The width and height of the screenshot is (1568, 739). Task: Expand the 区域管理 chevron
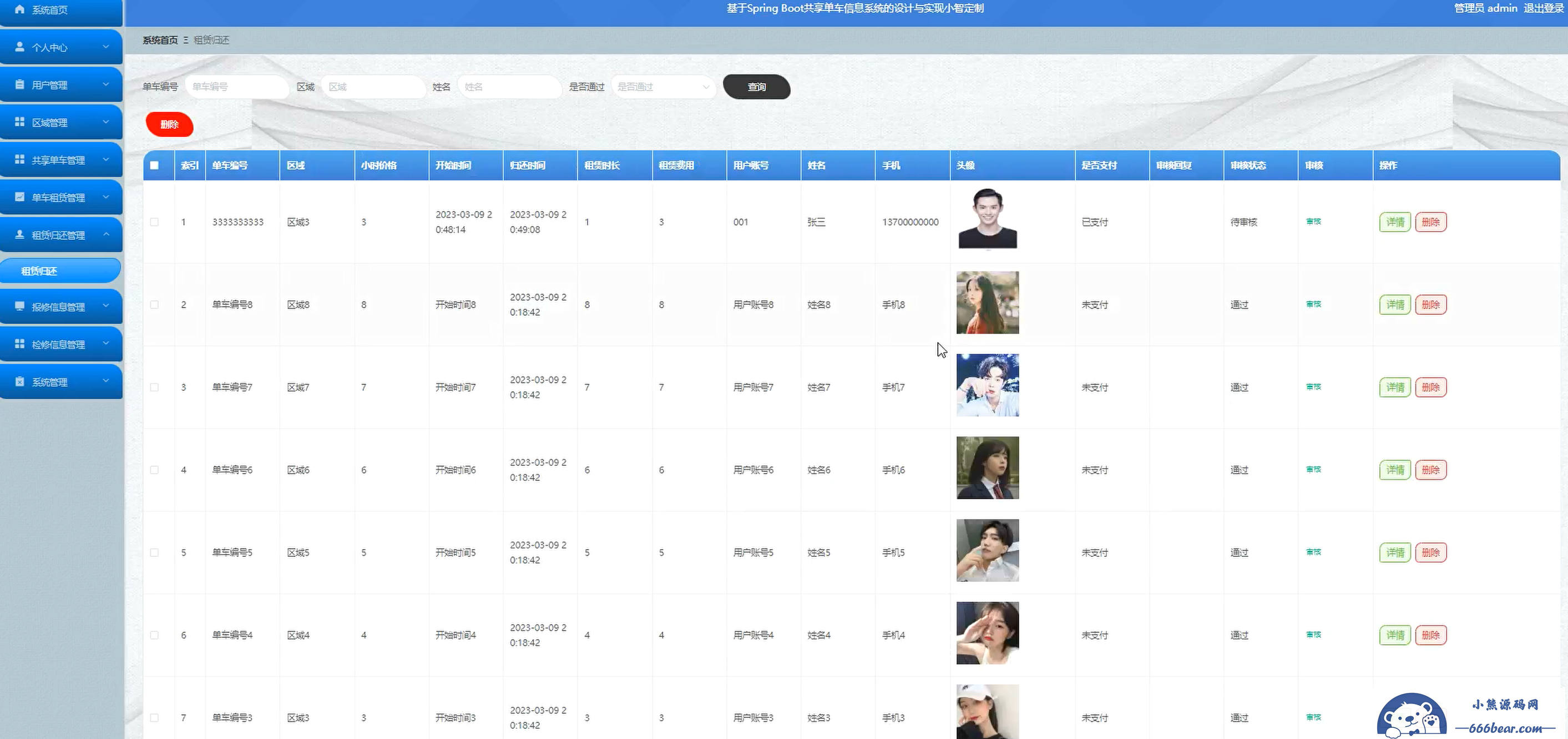click(x=106, y=122)
